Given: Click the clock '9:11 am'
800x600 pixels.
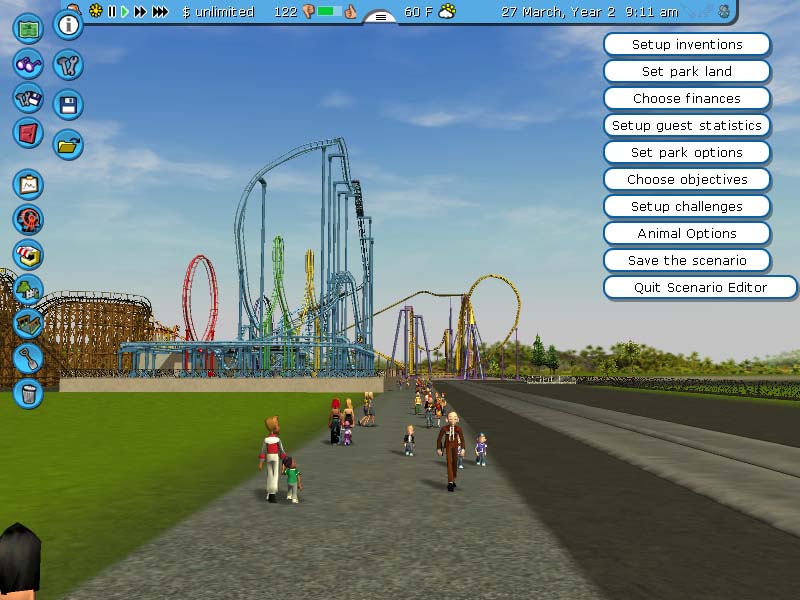Looking at the screenshot, I should tap(652, 12).
